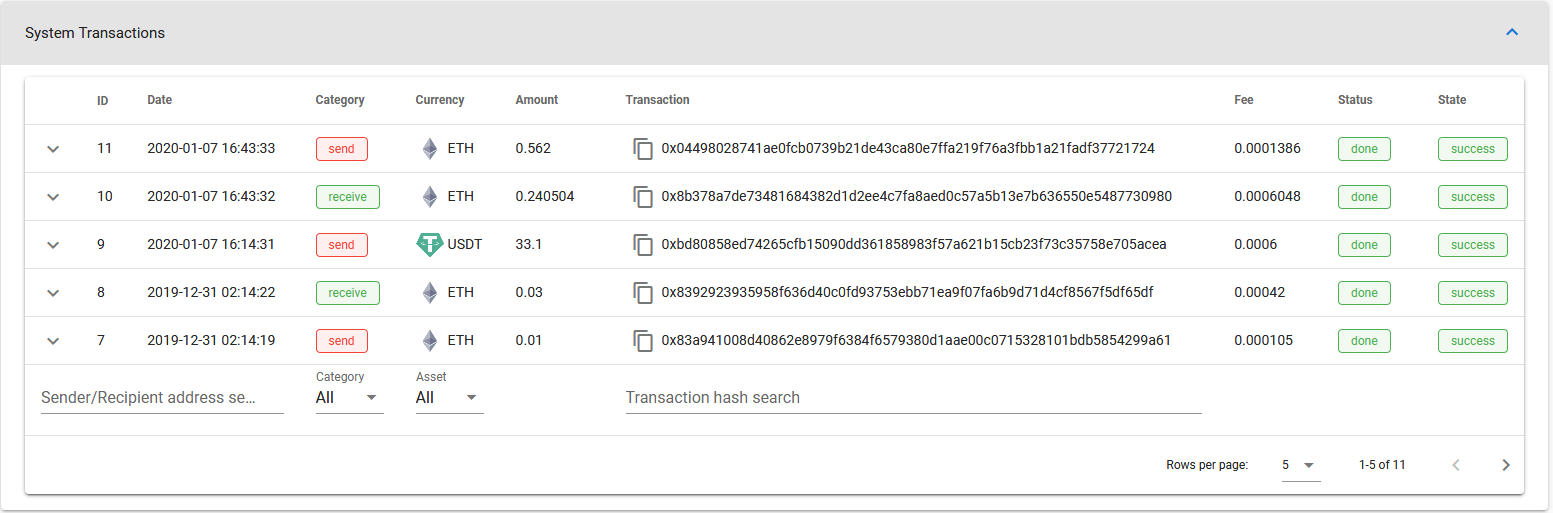Screen dimensions: 1553x513
Task: Click the Currency column header
Action: pyautogui.click(x=440, y=100)
